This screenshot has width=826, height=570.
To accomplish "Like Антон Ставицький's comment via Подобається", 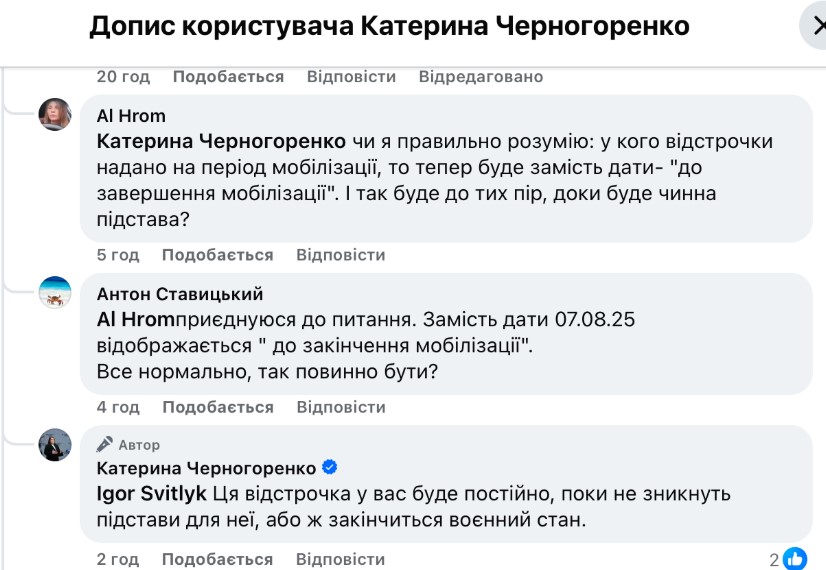I will (217, 407).
